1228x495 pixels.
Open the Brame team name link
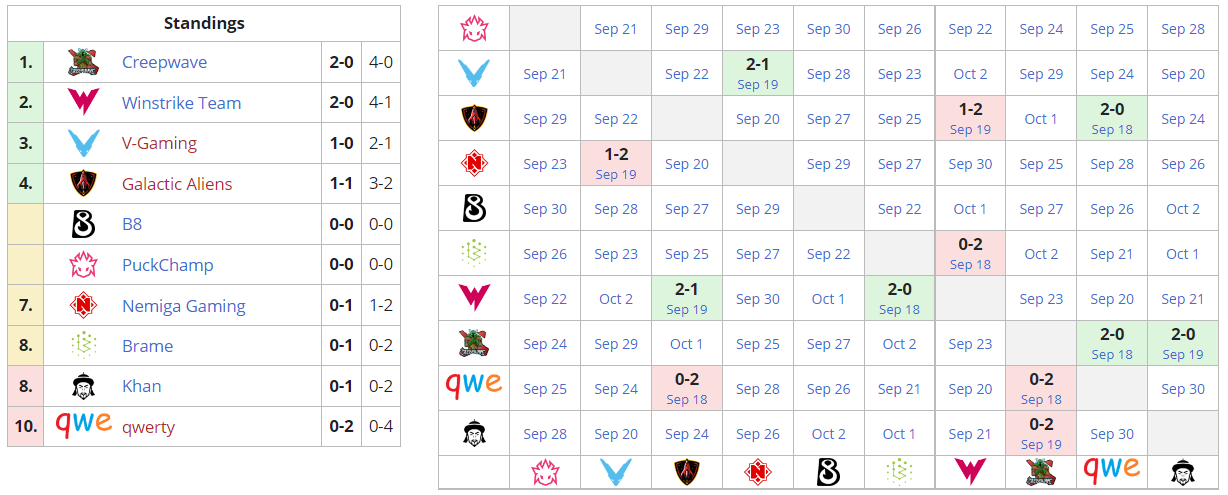pyautogui.click(x=147, y=346)
